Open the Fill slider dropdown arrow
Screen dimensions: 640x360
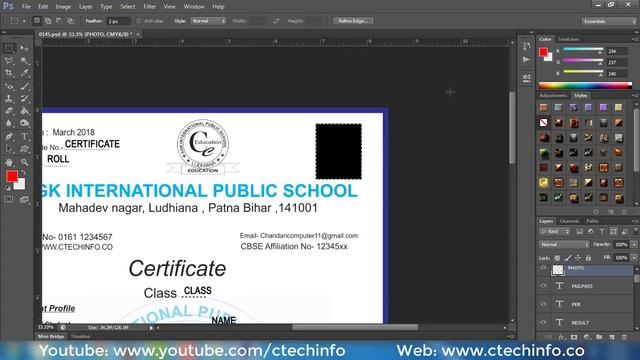[x=634, y=258]
